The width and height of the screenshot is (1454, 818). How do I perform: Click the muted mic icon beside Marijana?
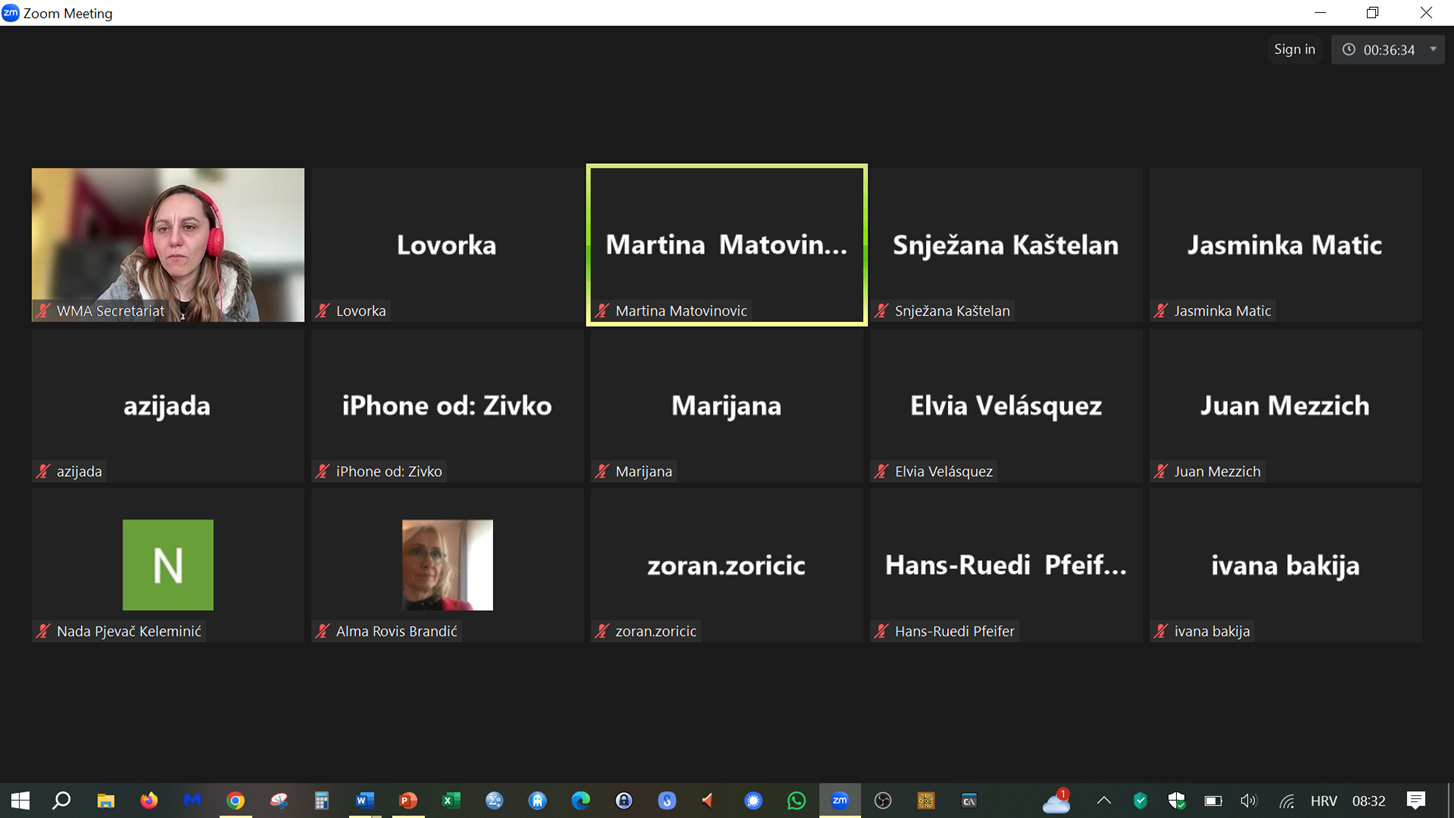pyautogui.click(x=602, y=471)
